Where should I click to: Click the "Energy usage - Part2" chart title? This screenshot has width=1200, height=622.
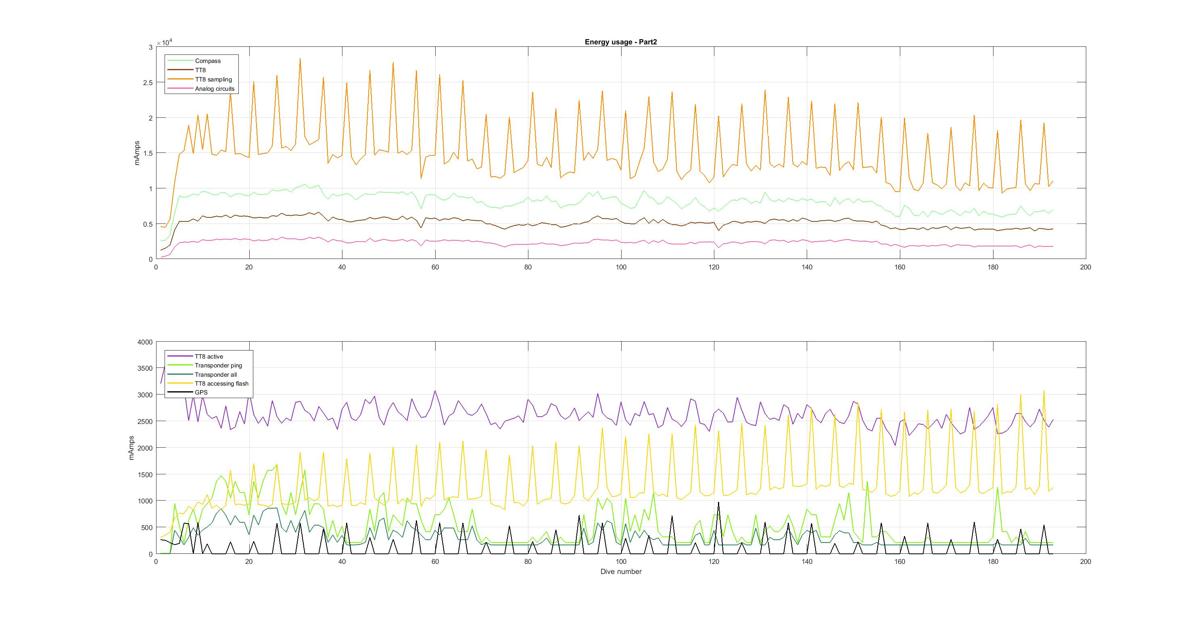point(621,41)
